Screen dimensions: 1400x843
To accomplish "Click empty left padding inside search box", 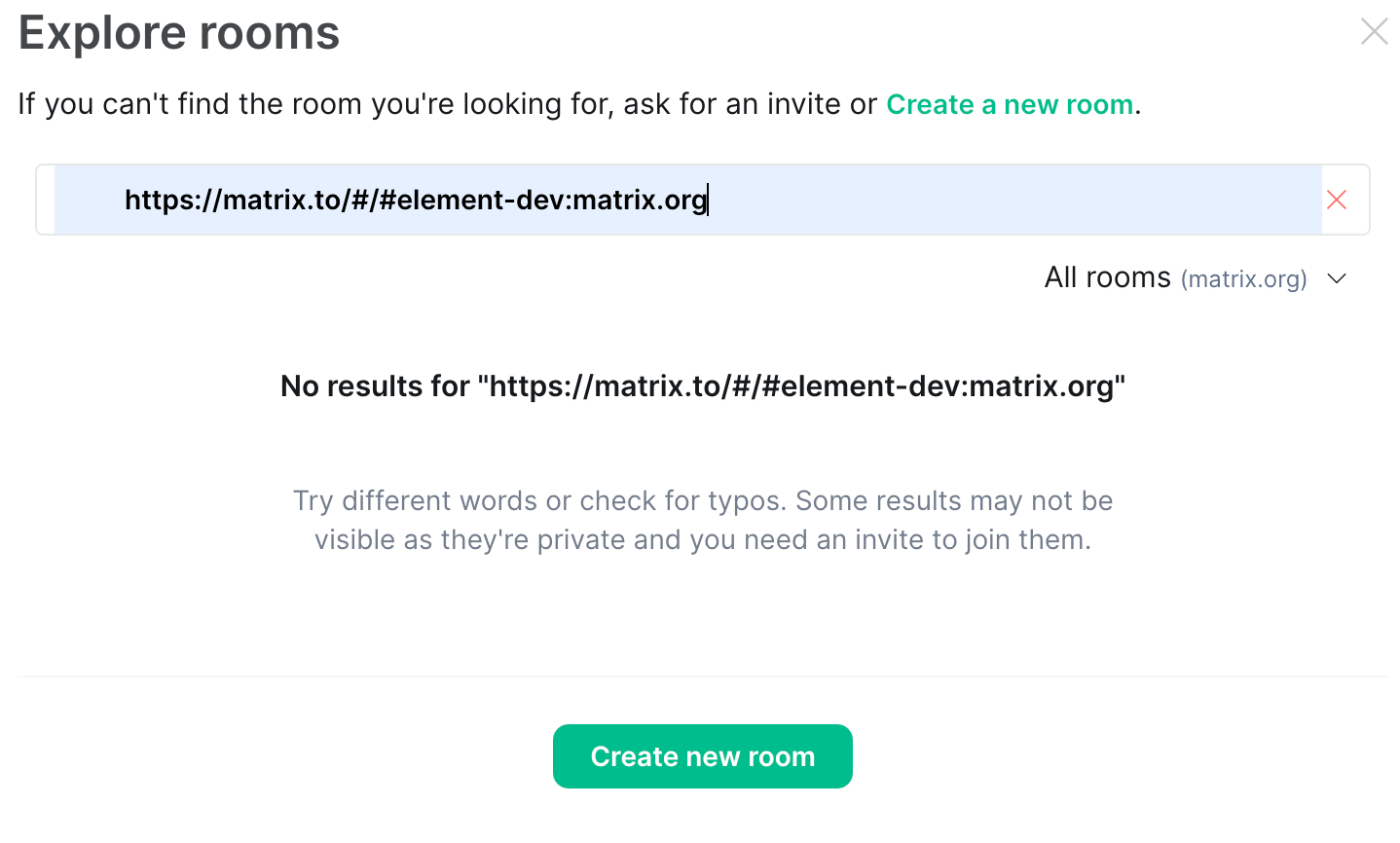I will coord(88,200).
